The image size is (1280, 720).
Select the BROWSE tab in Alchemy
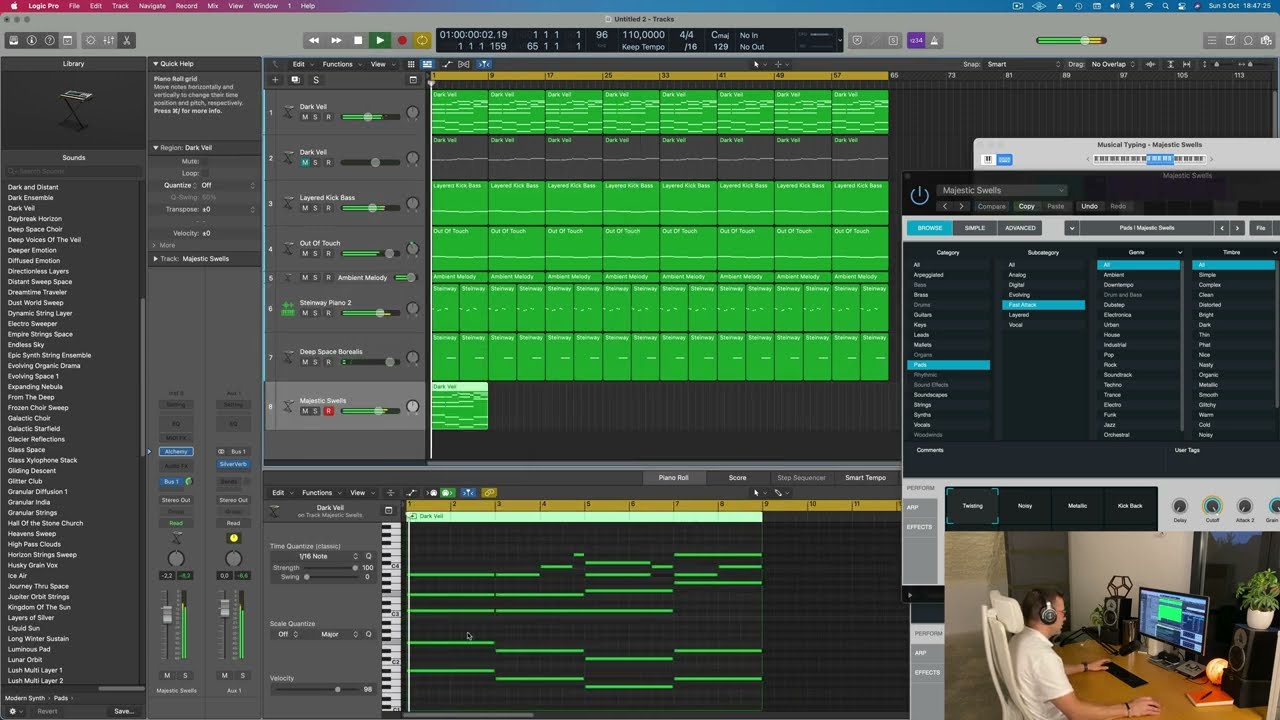click(930, 228)
